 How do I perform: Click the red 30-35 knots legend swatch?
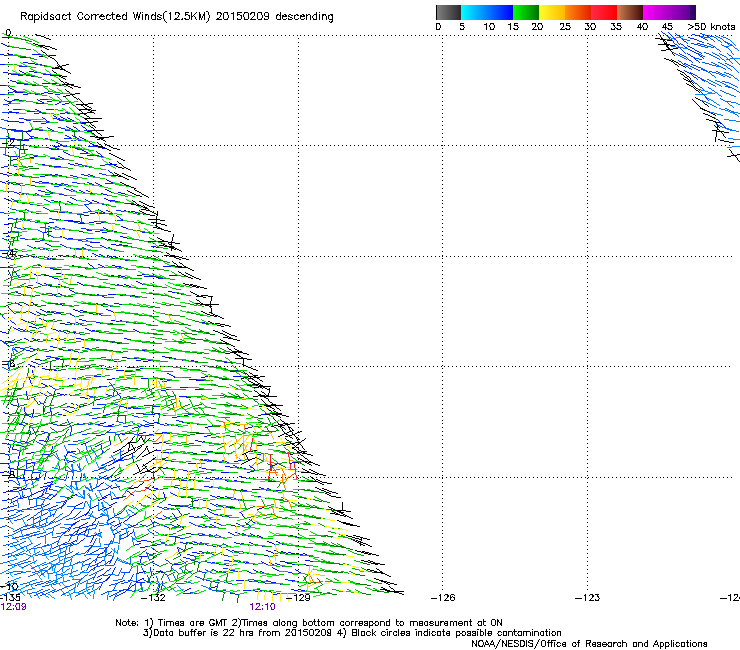[x=604, y=12]
